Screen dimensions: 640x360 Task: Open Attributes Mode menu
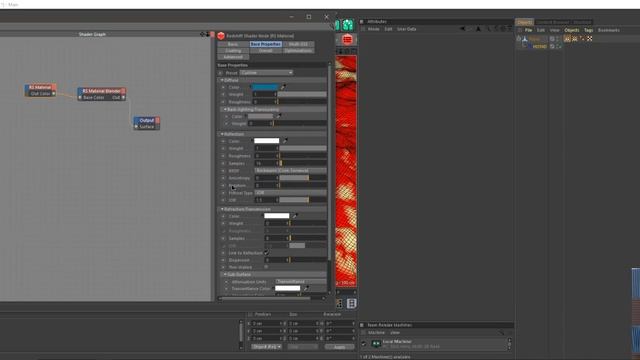[373, 29]
